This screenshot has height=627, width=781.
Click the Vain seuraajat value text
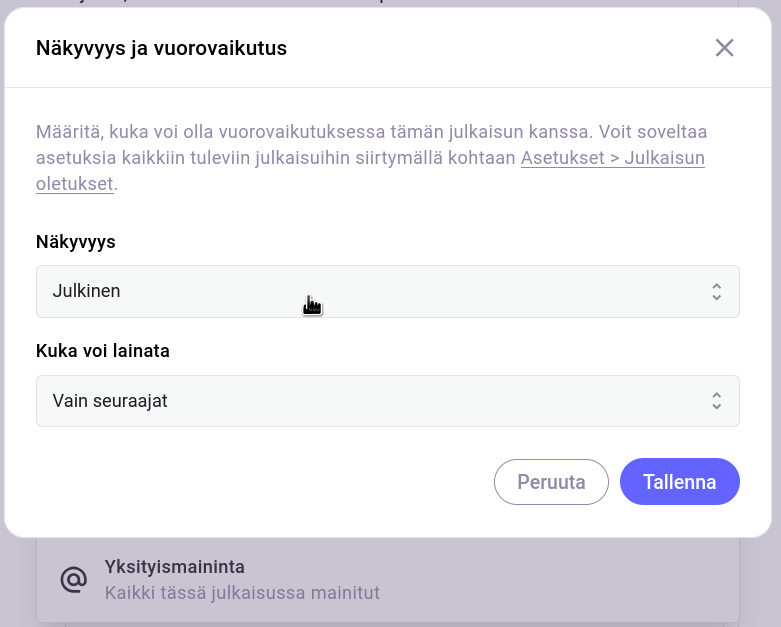pos(110,401)
